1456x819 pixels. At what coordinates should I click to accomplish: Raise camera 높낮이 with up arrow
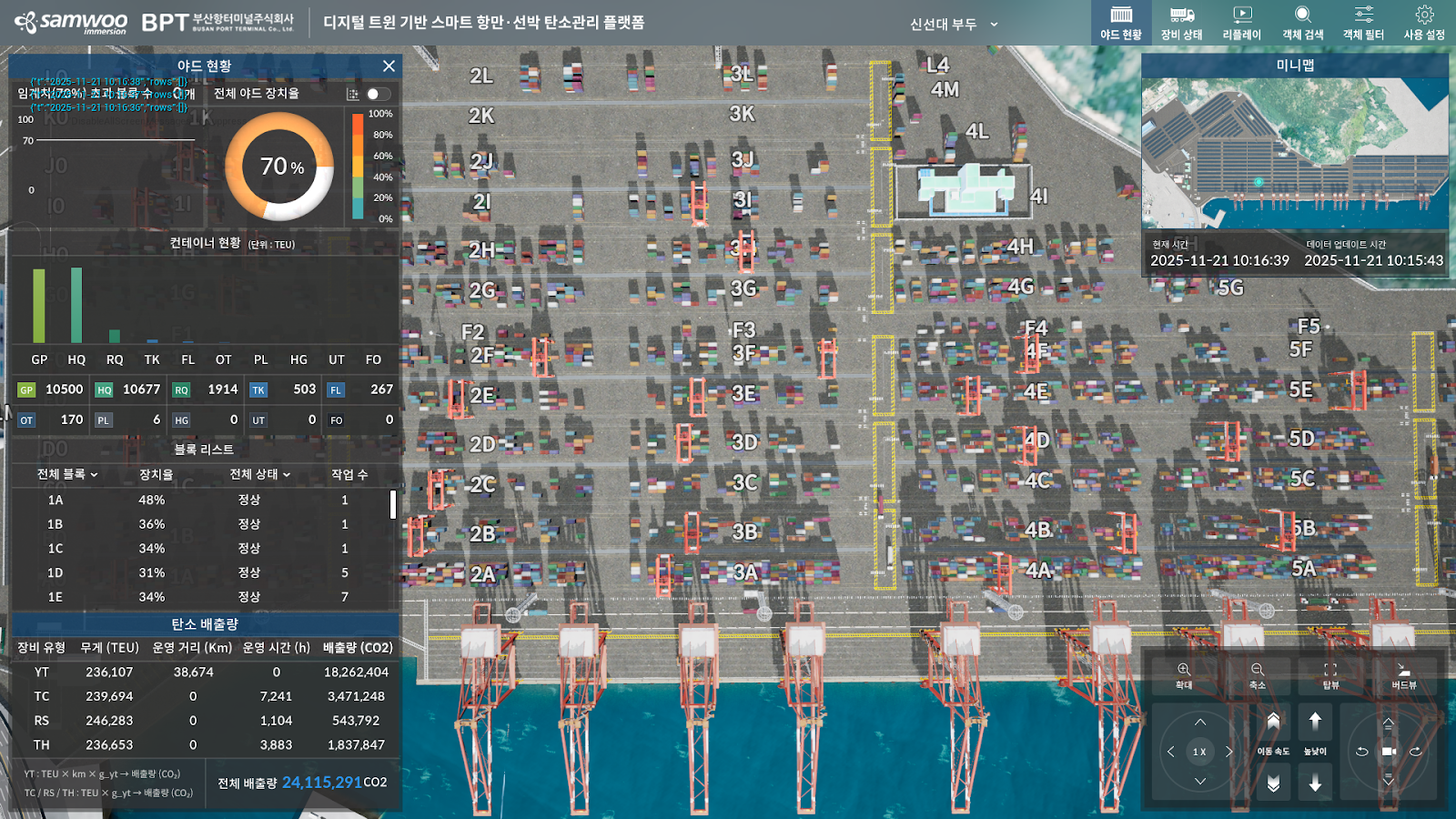pyautogui.click(x=1315, y=721)
